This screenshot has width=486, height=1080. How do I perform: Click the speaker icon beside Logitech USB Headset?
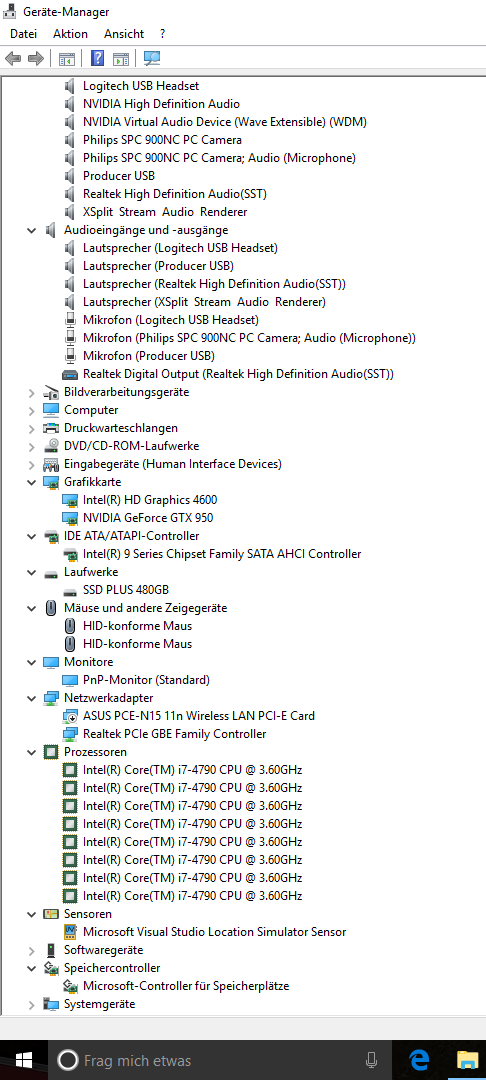click(x=70, y=86)
